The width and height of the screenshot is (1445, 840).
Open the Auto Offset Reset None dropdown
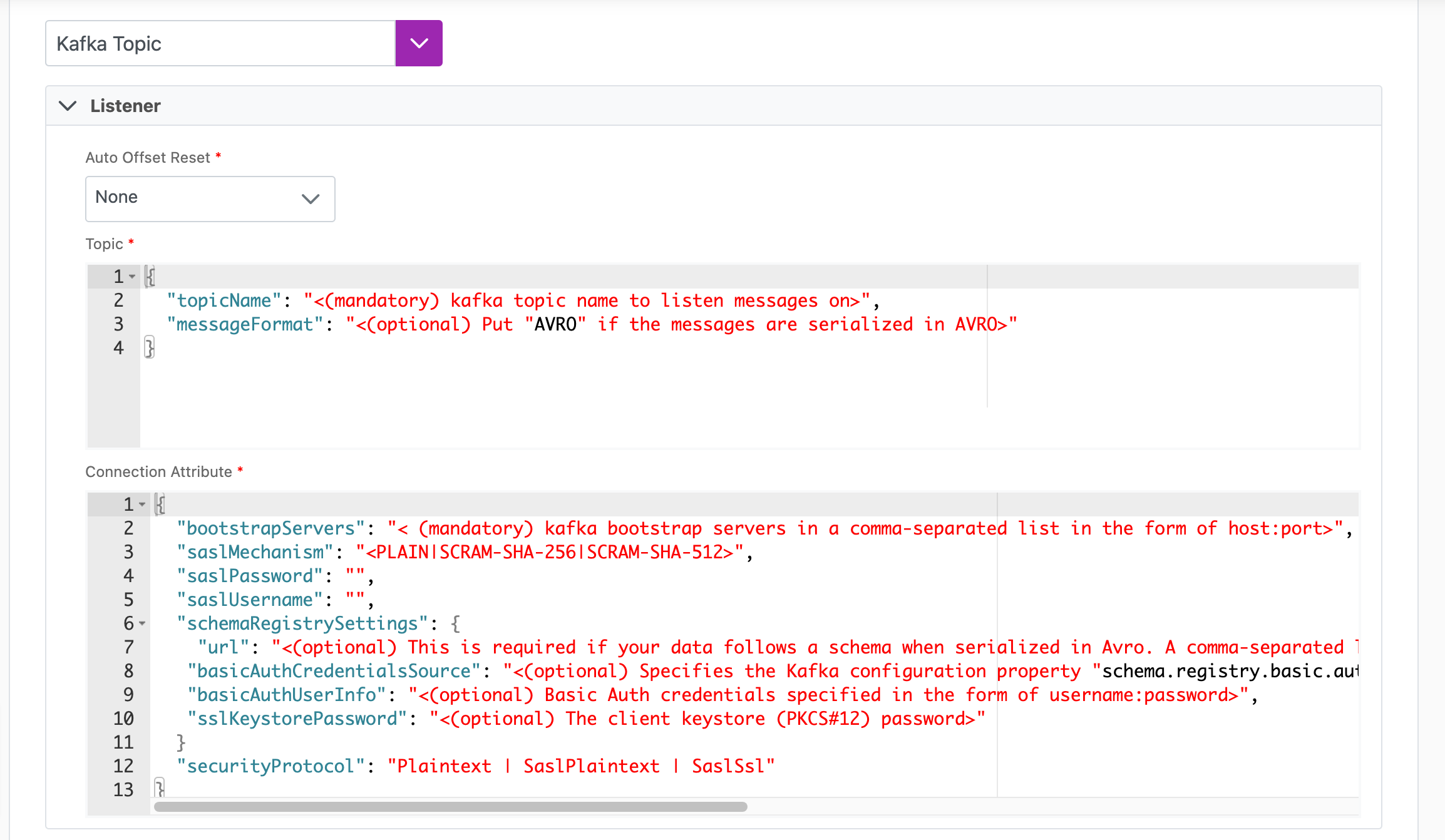[210, 198]
